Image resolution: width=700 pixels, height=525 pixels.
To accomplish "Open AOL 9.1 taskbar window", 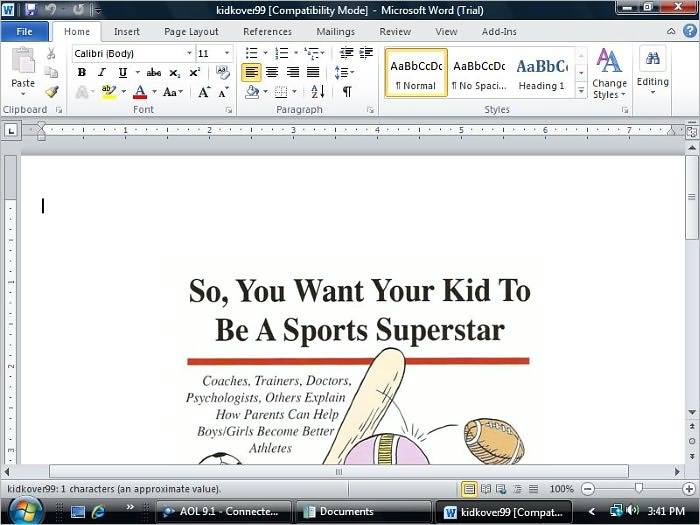I will point(224,512).
